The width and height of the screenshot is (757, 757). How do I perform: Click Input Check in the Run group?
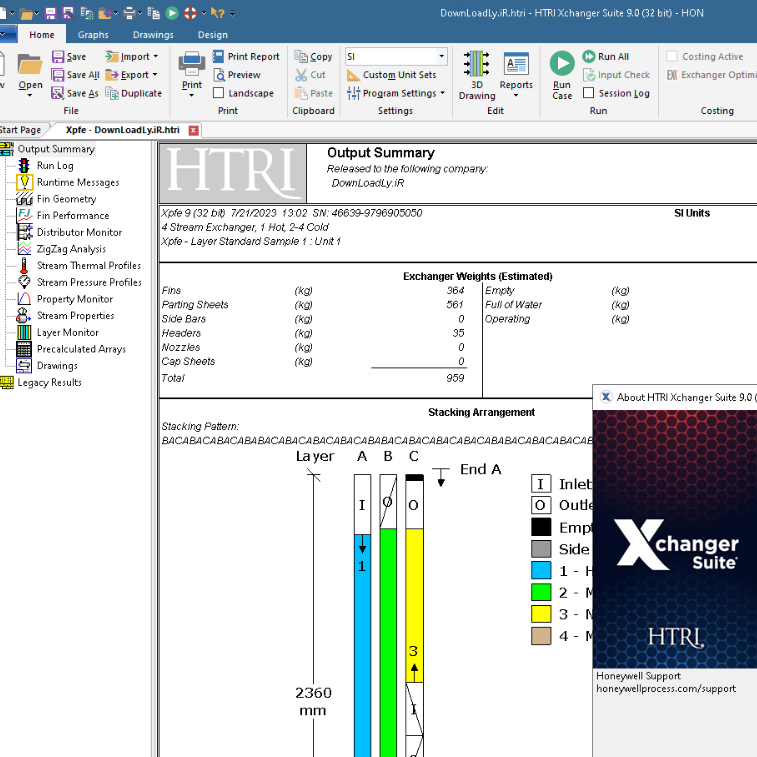pos(616,75)
